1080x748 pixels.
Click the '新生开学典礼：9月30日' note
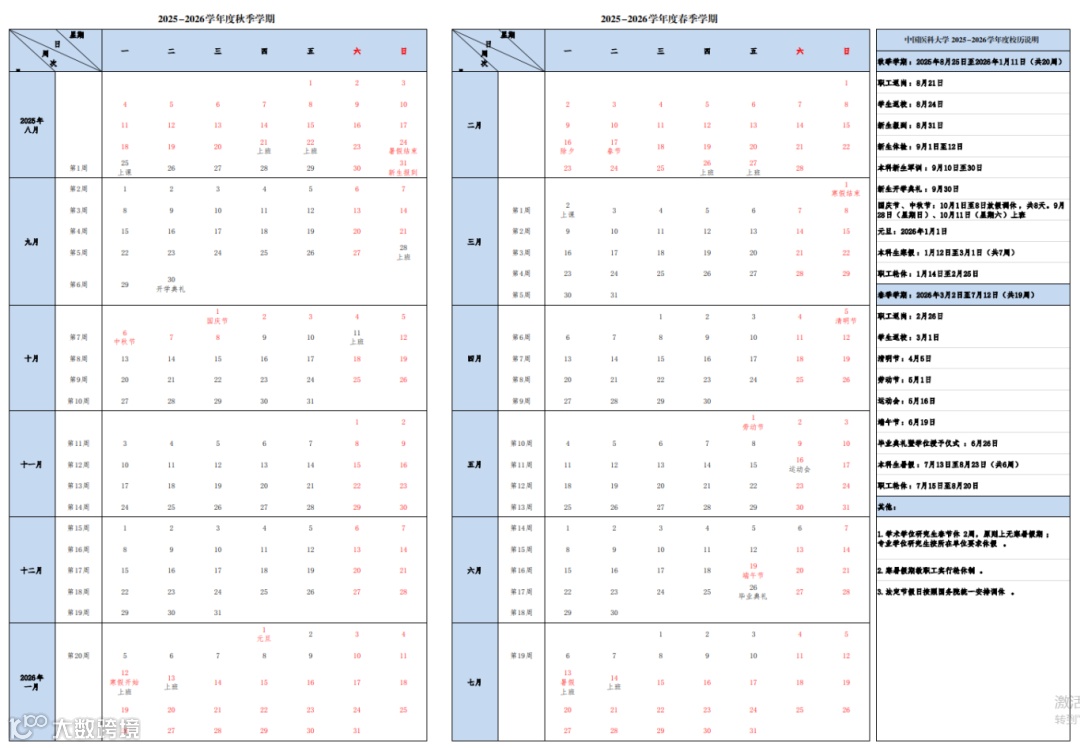(917, 189)
